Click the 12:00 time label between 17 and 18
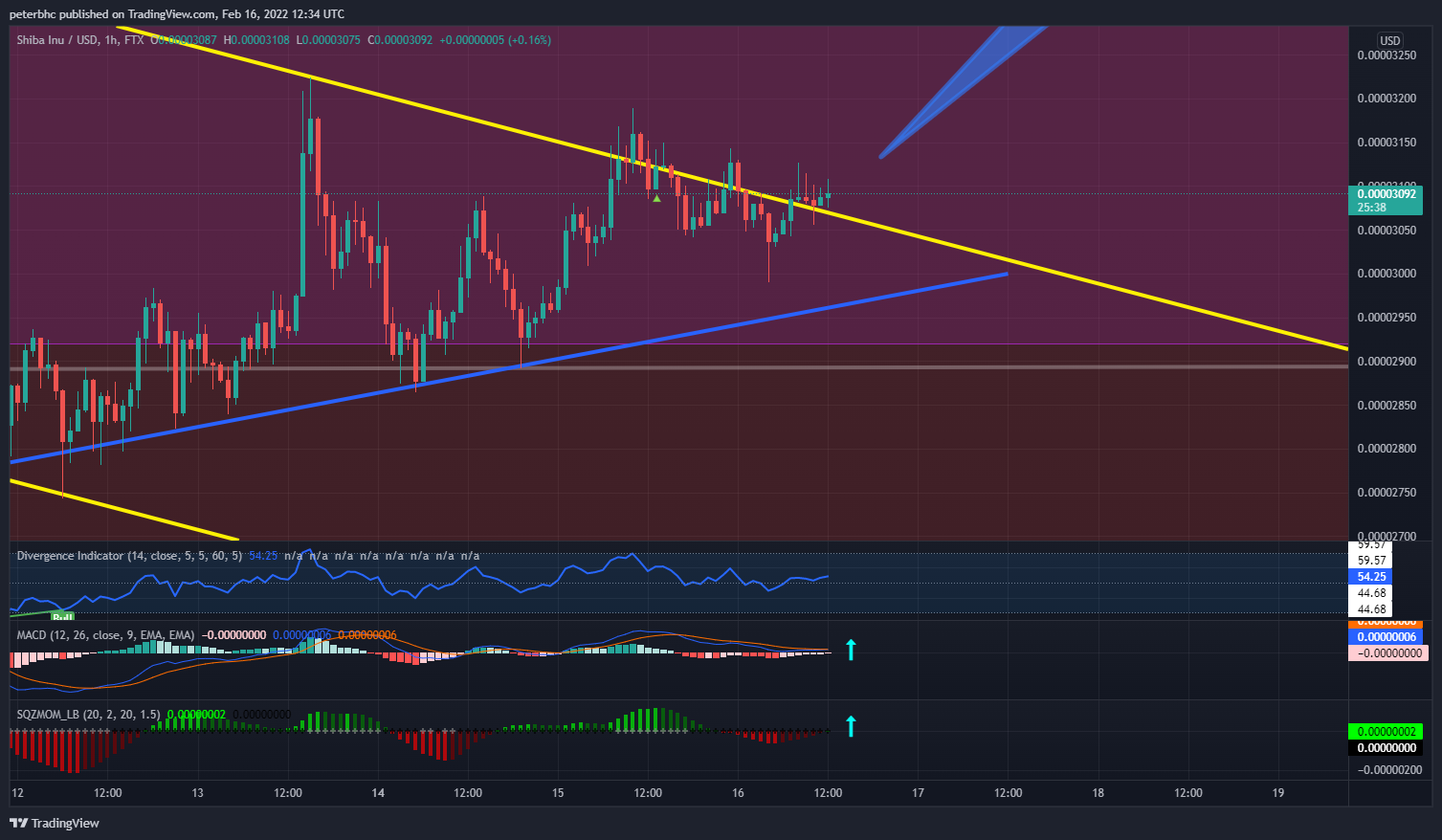Screen dimensions: 1442x840 point(1008,793)
